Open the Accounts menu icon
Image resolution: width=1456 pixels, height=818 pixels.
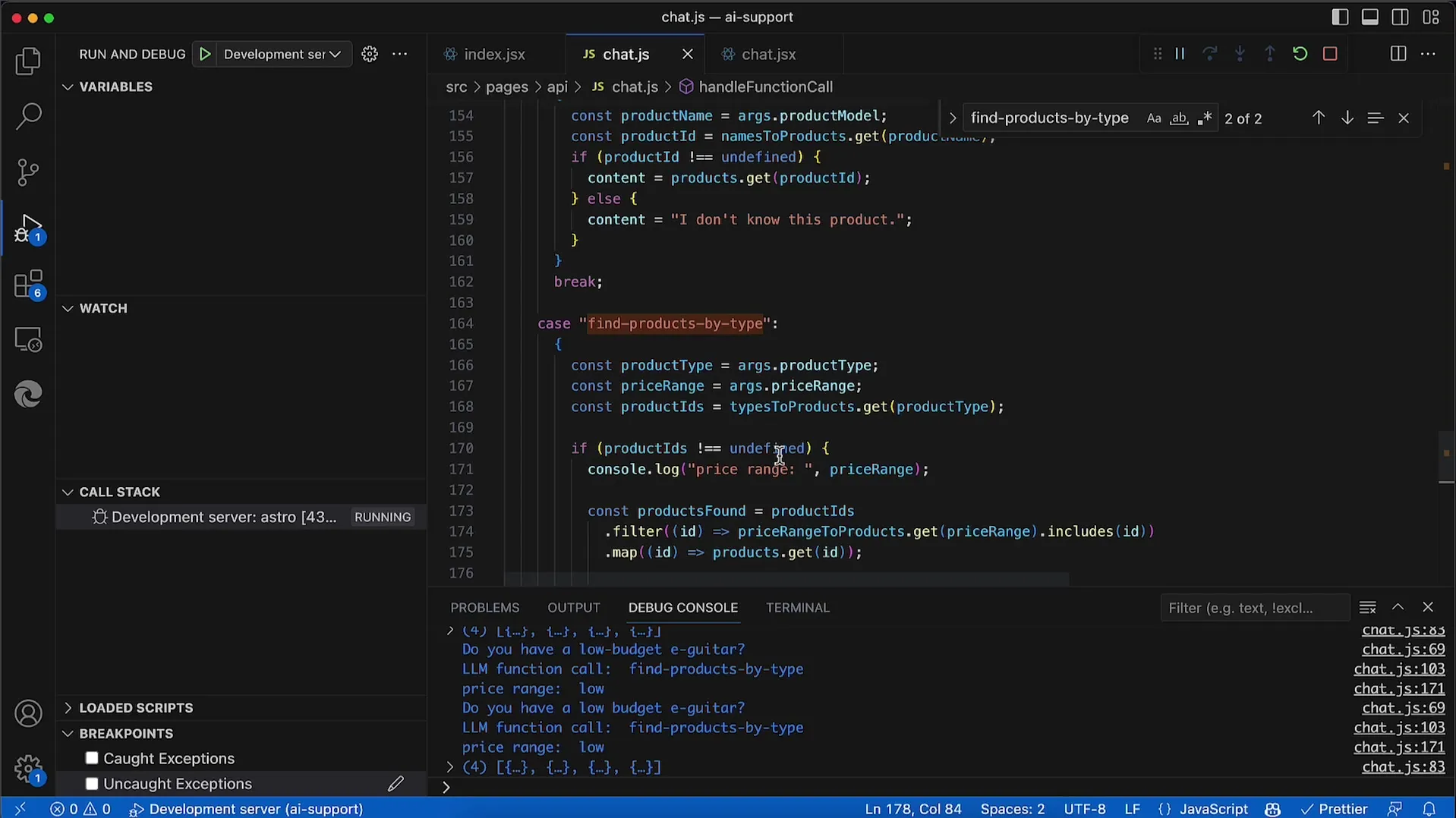(x=28, y=714)
